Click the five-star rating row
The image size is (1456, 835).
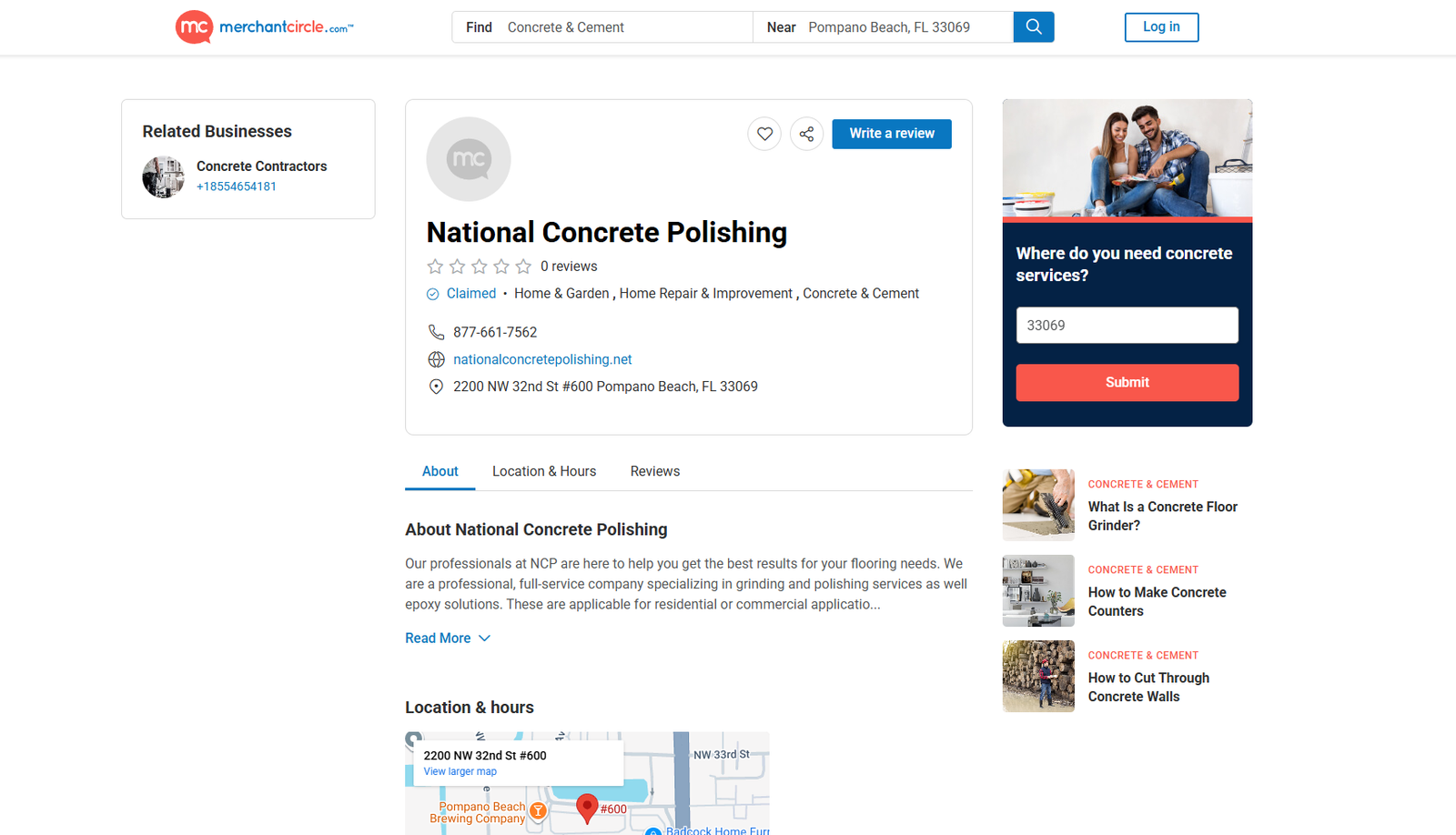point(479,267)
